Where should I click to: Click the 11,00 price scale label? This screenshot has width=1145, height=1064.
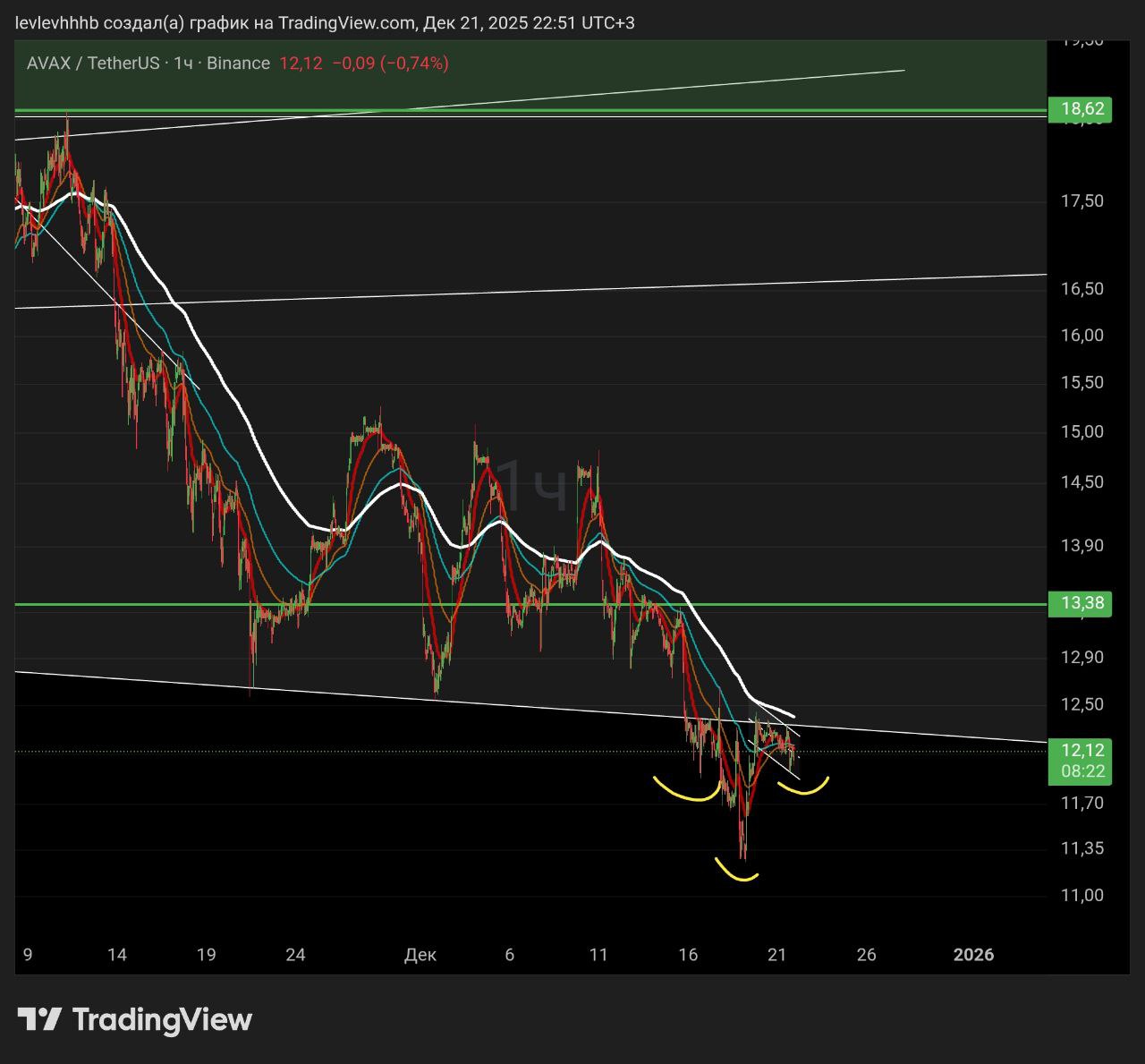pos(1081,895)
